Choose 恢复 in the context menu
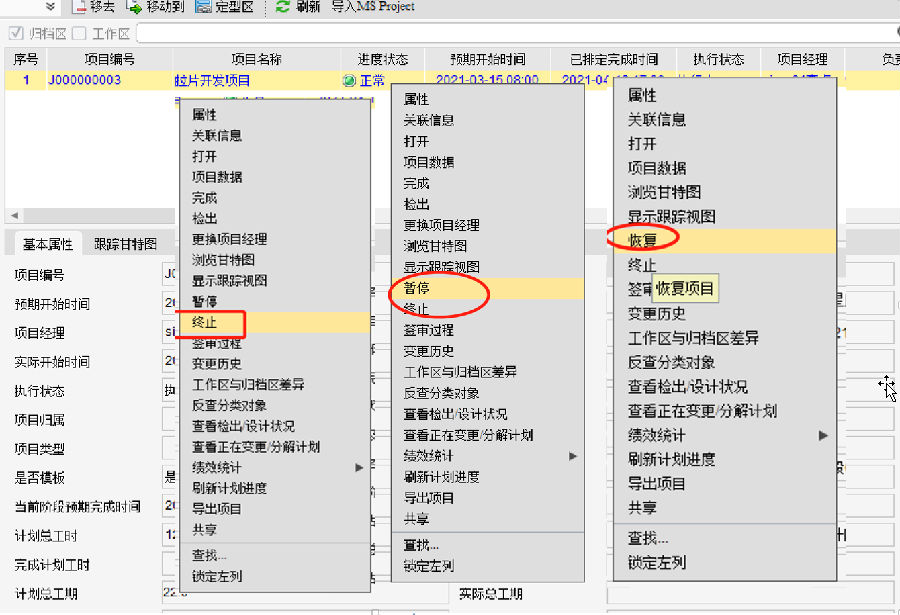Image resolution: width=900 pixels, height=615 pixels. 724,241
